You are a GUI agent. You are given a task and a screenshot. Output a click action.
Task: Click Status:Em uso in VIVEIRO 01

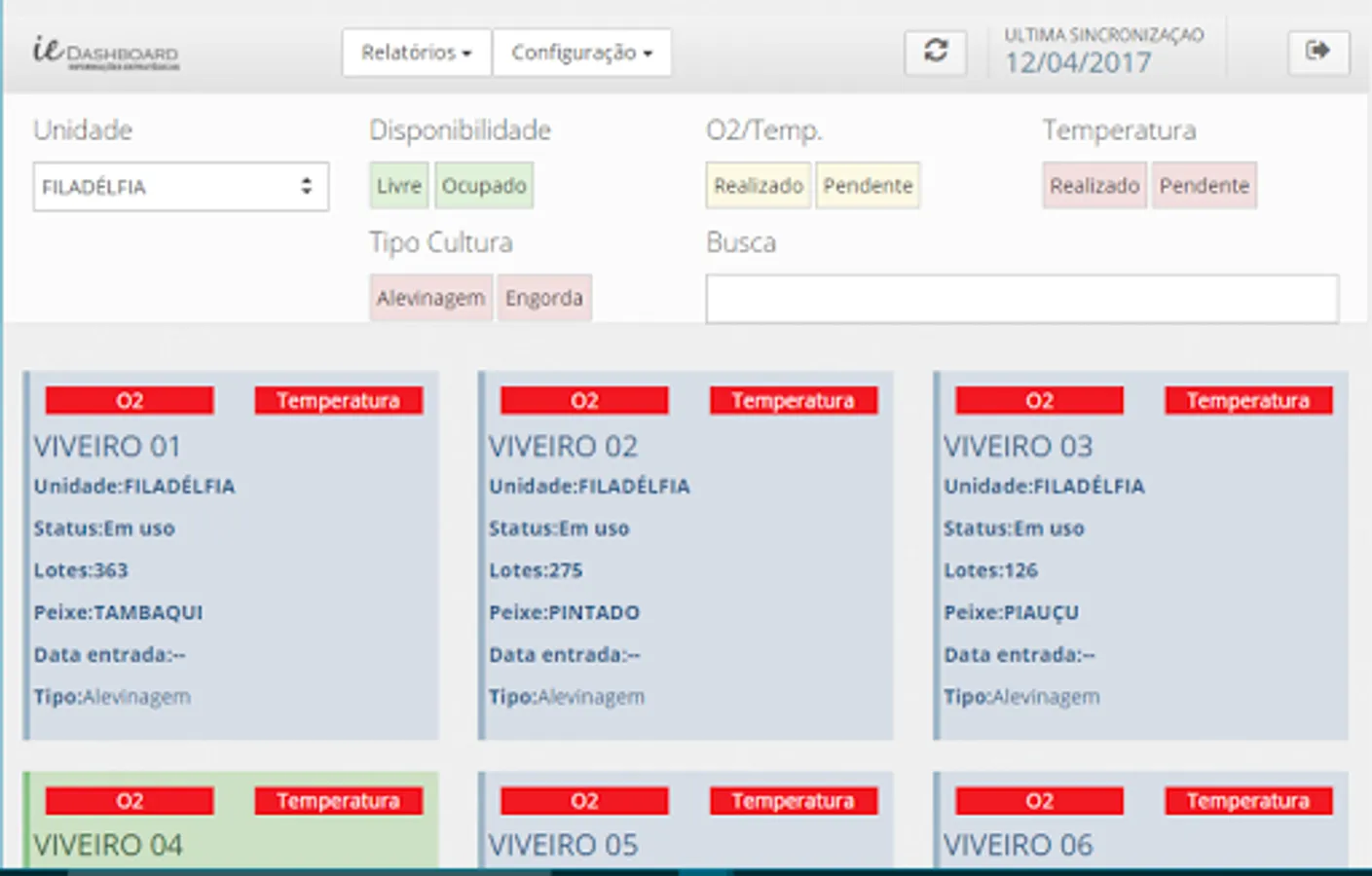(x=104, y=529)
